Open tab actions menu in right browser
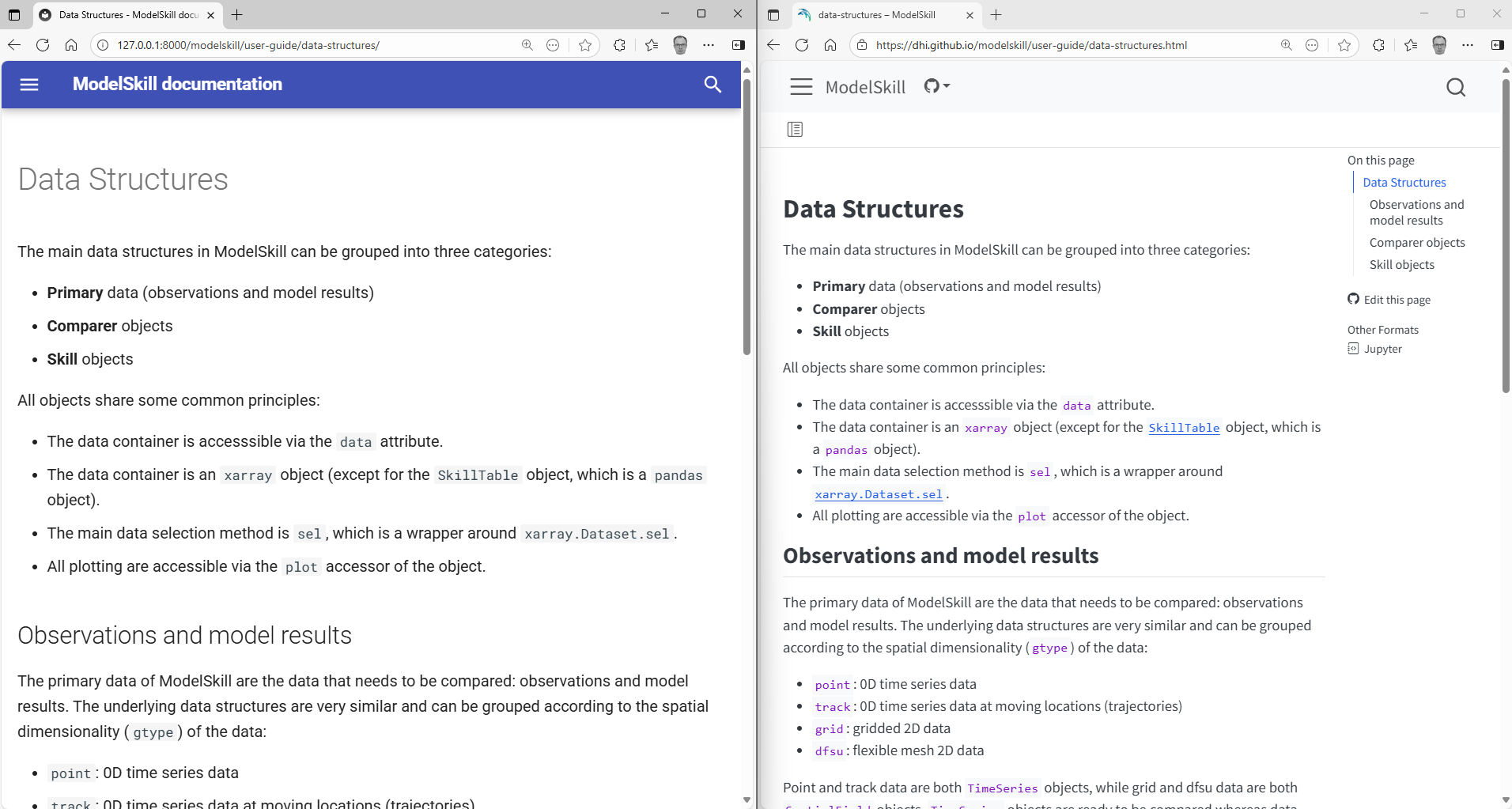 click(x=773, y=15)
